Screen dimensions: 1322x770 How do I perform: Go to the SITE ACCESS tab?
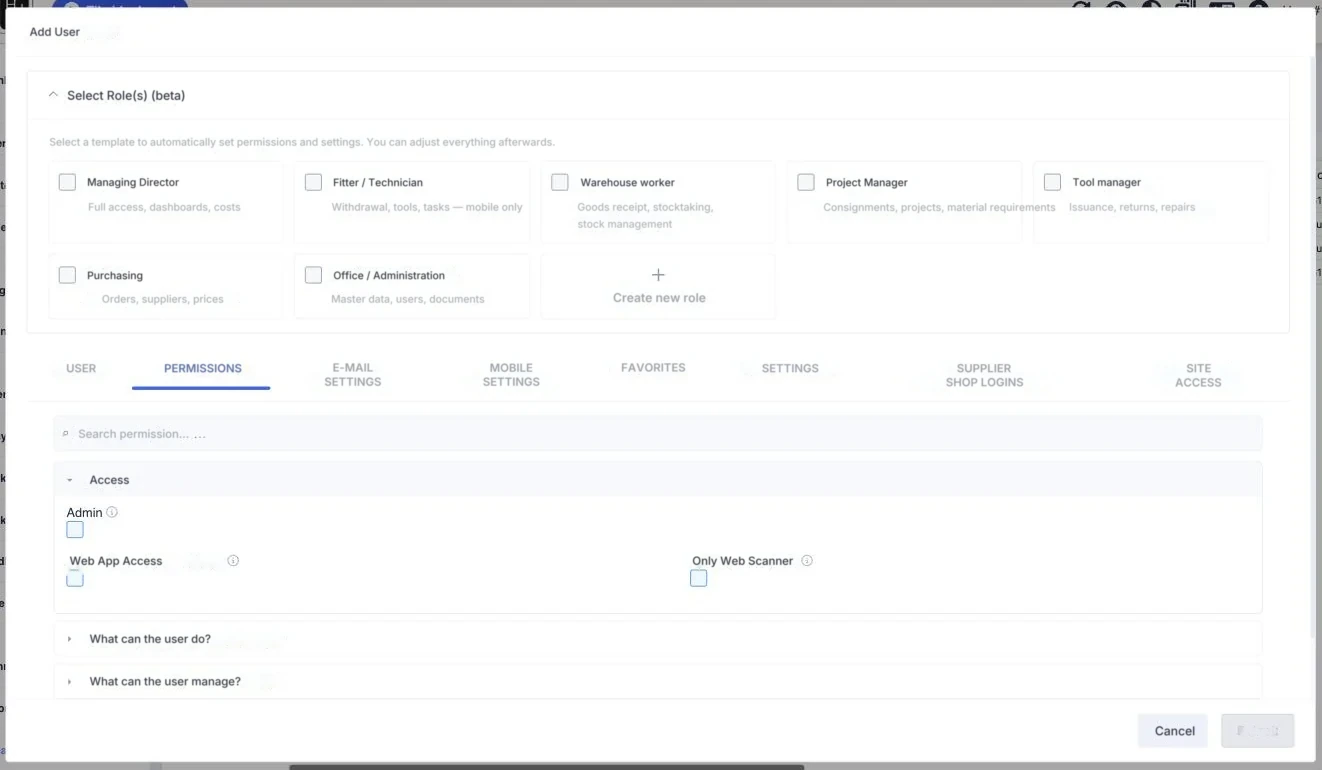[x=1198, y=375]
